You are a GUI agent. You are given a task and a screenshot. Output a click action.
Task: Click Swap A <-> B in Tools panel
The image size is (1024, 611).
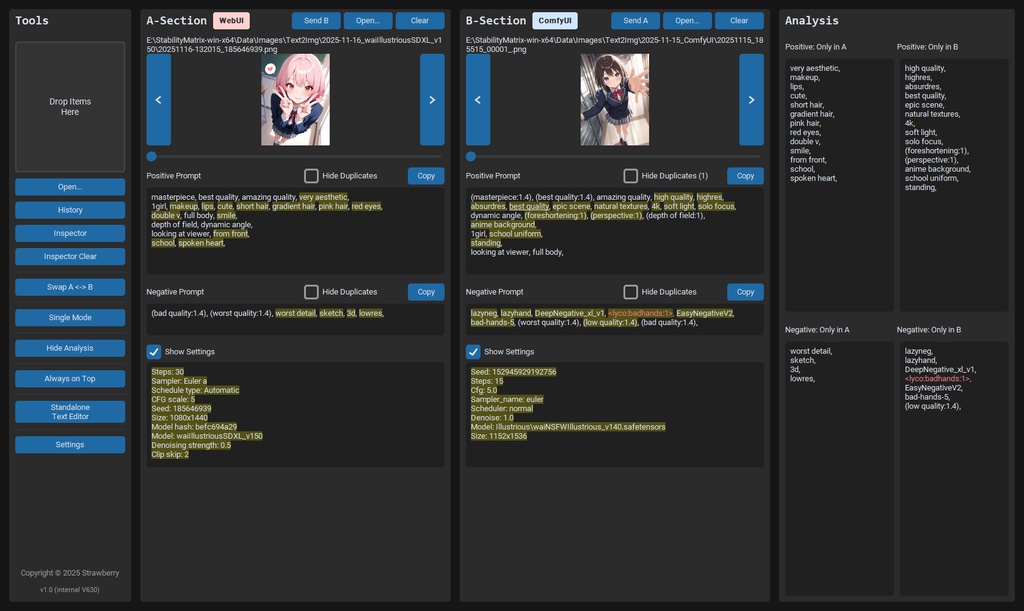(69, 287)
